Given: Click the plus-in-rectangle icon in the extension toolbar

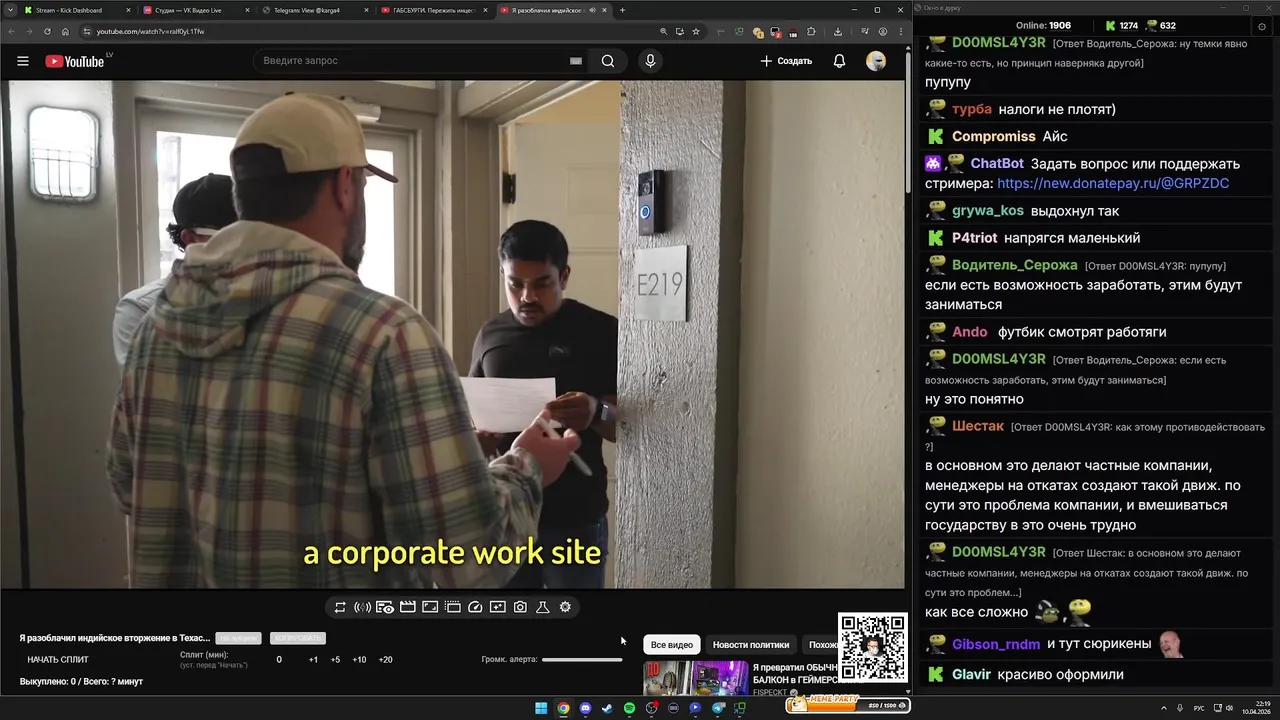Looking at the screenshot, I should pyautogui.click(x=498, y=607).
